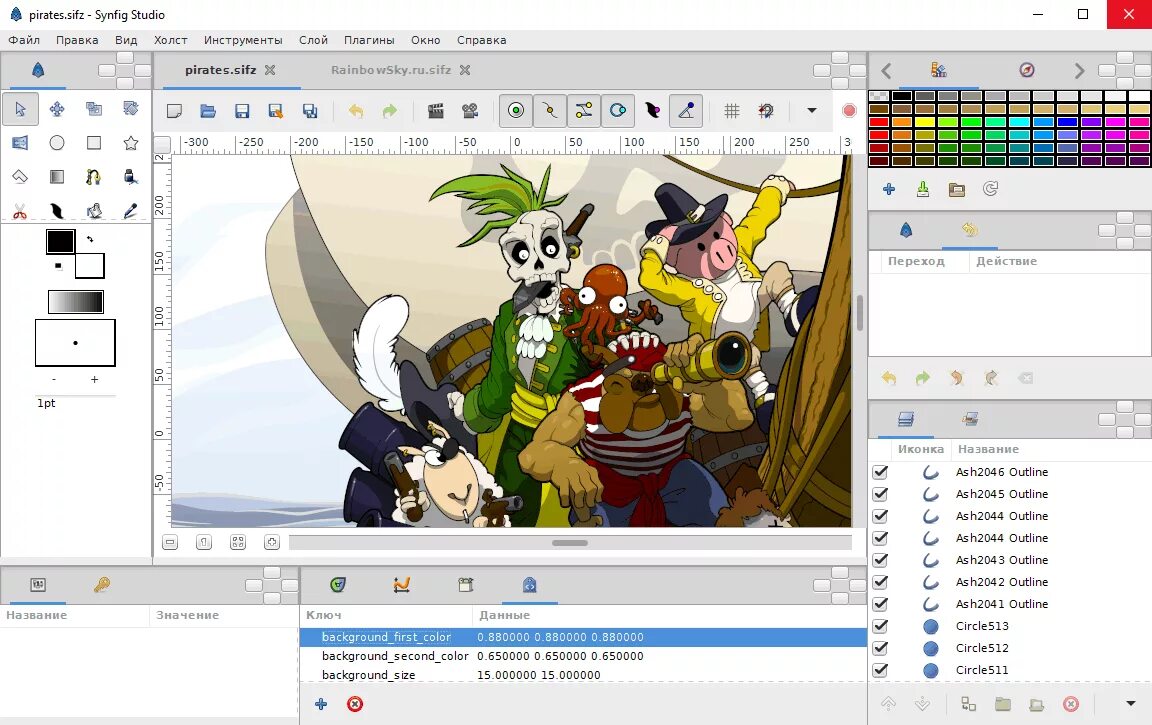The image size is (1152, 725).
Task: Click the white fill color swatch
Action: point(90,266)
